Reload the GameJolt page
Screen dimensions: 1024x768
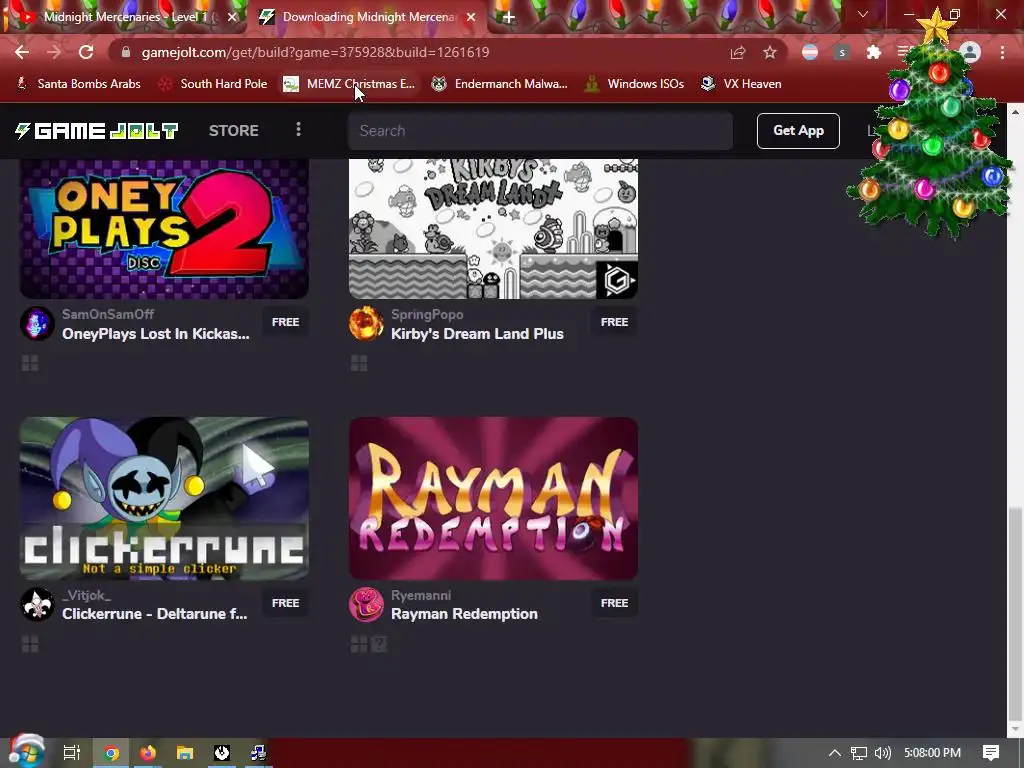tap(86, 52)
